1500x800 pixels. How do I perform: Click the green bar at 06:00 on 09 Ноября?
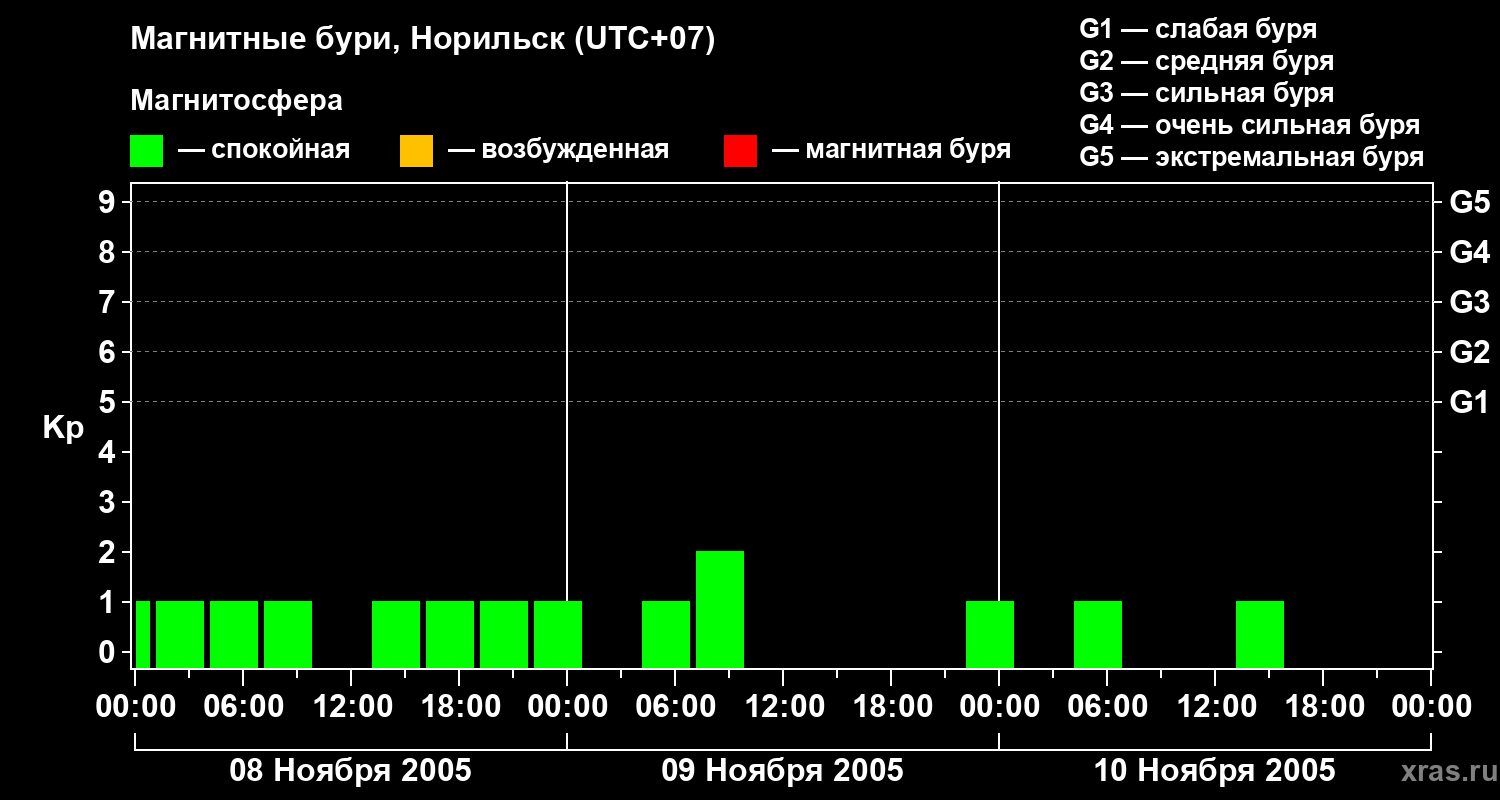click(x=666, y=634)
